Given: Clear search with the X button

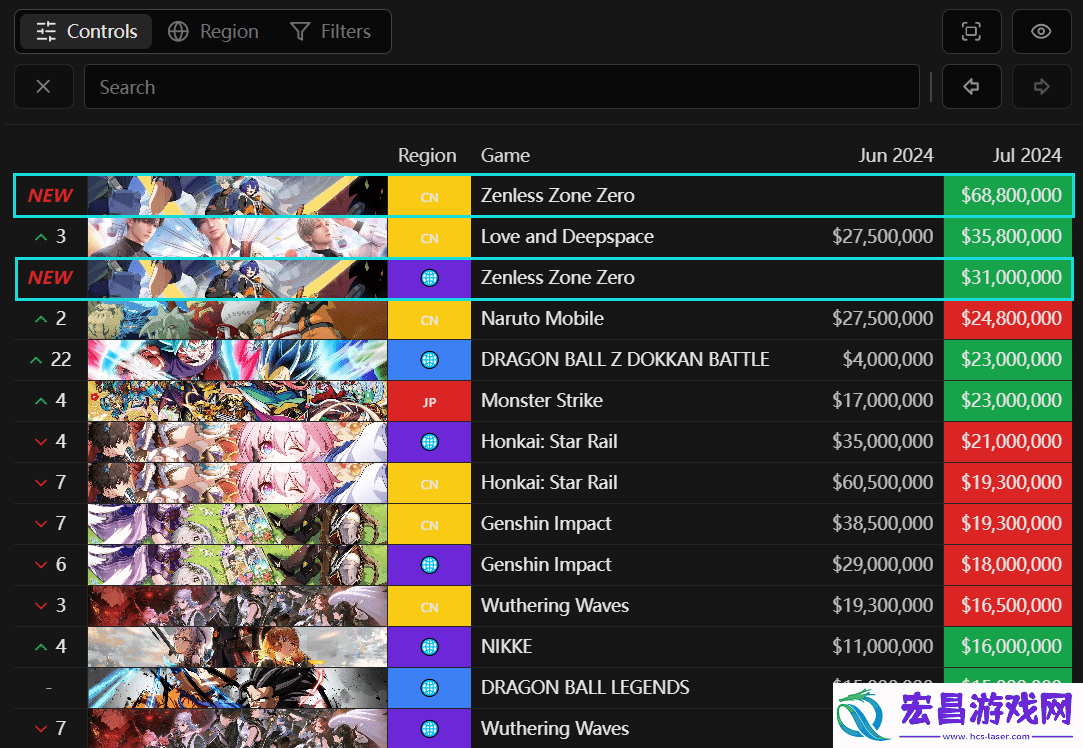Looking at the screenshot, I should 44,86.
